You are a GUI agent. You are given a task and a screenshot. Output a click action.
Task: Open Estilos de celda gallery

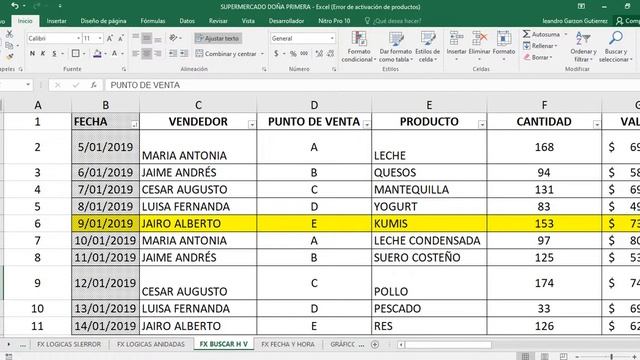pos(427,47)
